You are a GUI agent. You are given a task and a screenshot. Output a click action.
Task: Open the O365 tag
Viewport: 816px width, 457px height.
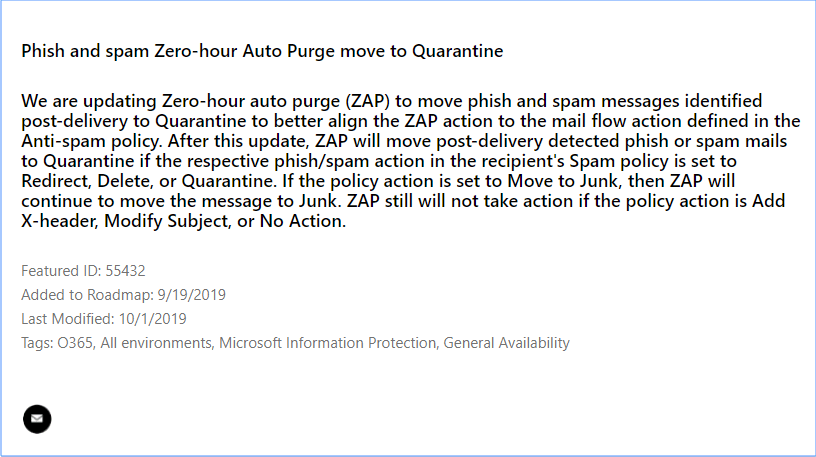(x=75, y=343)
